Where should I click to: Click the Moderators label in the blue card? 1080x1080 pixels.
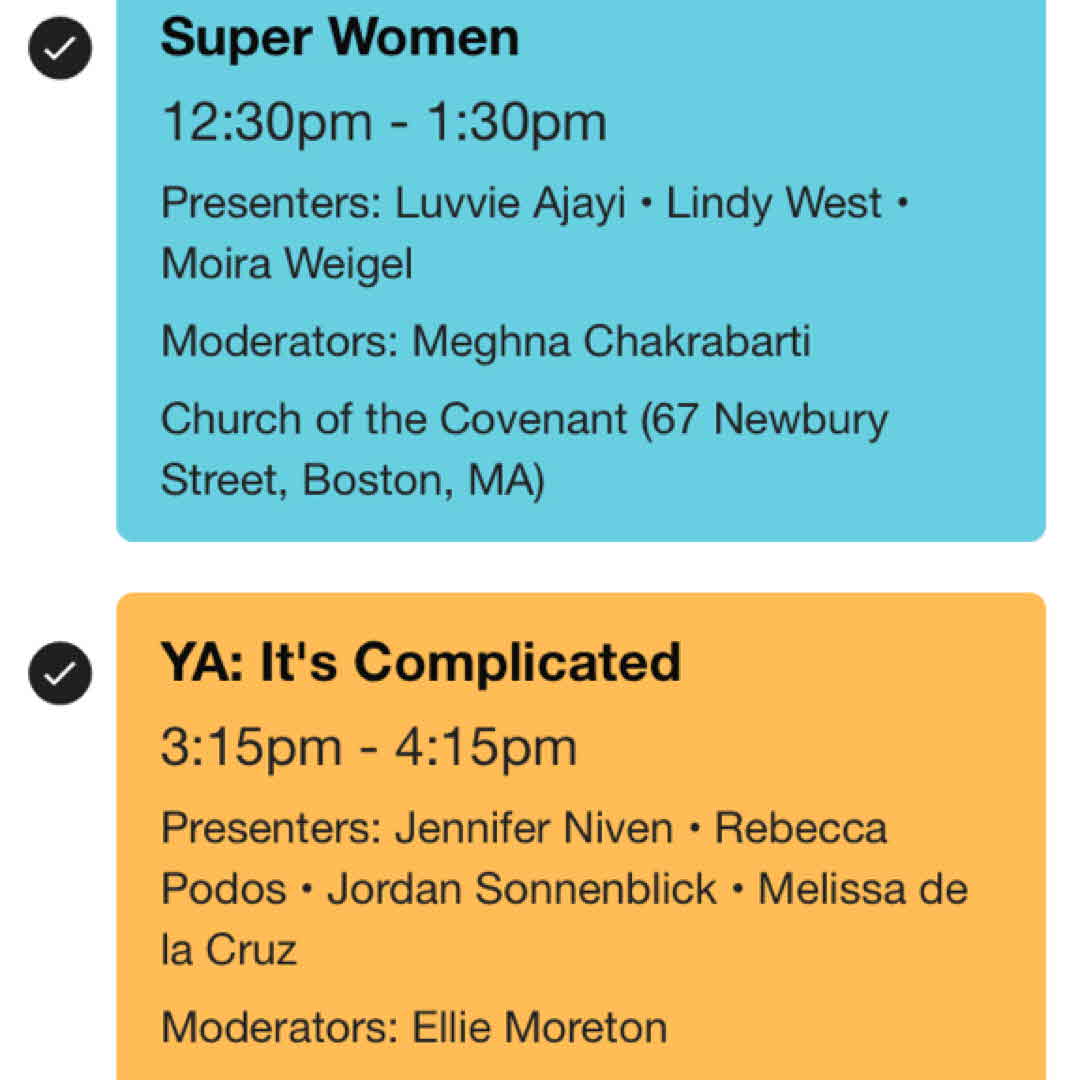pos(279,342)
